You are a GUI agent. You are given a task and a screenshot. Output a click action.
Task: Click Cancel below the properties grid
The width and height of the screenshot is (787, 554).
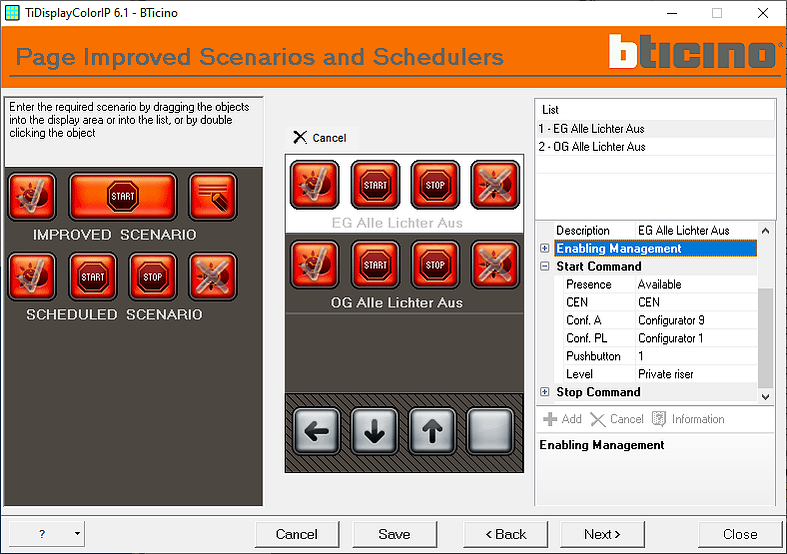tap(617, 419)
